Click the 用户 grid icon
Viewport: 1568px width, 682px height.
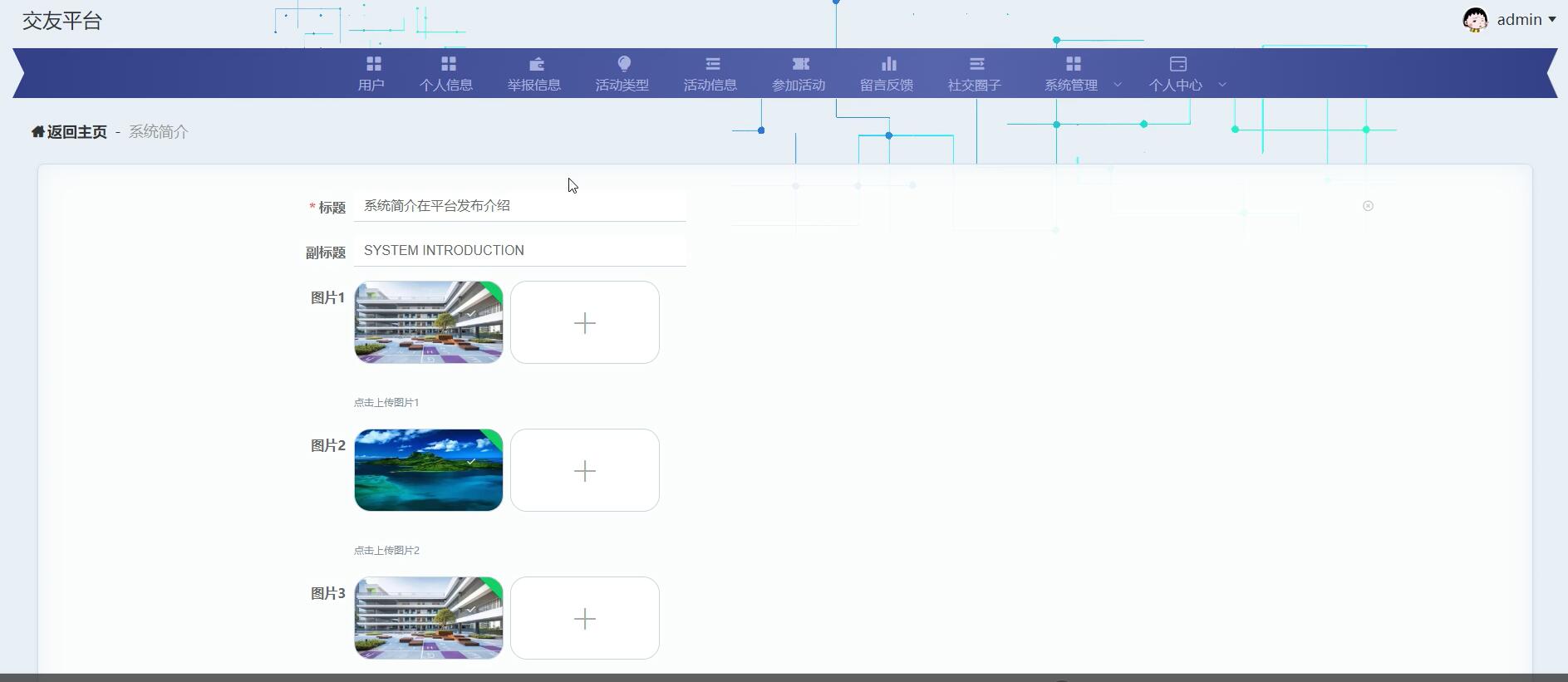click(373, 64)
